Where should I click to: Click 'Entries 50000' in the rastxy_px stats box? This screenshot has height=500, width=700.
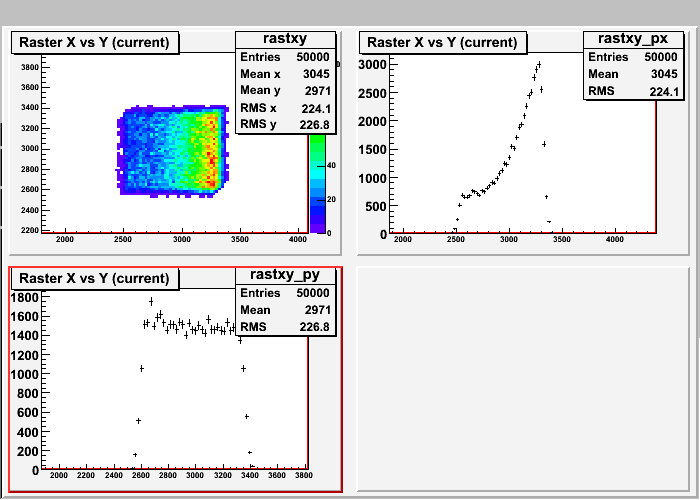coord(633,57)
